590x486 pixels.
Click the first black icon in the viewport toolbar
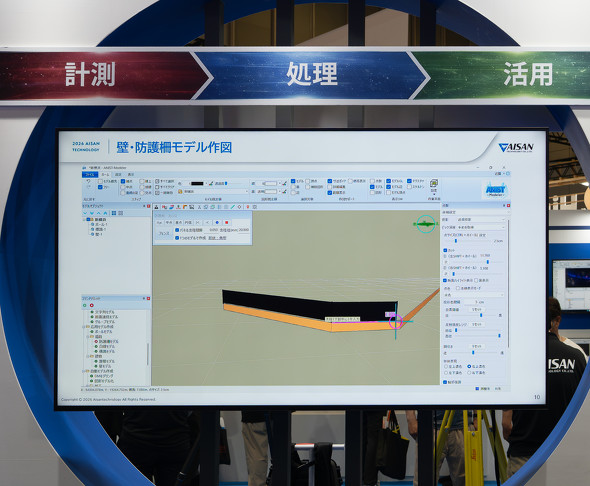(x=157, y=207)
